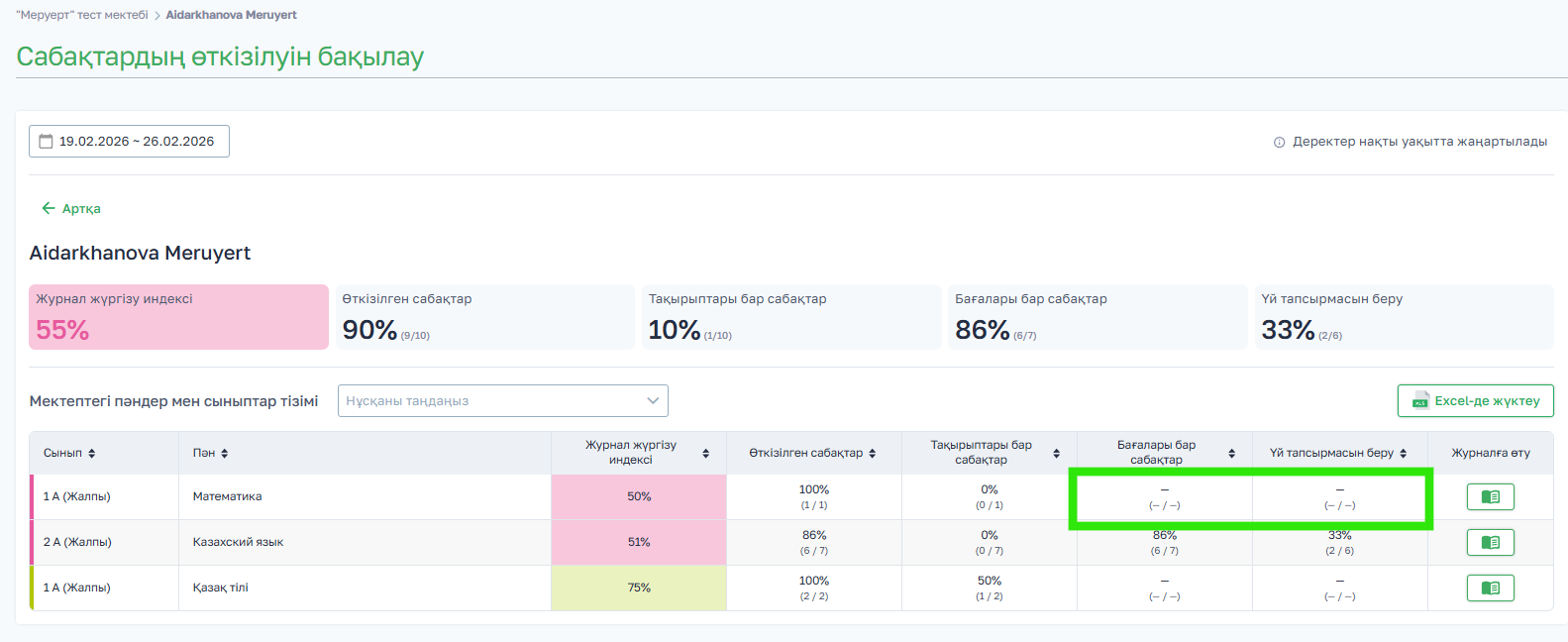This screenshot has height=642, width=1568.
Task: Sort by Өткізілген сабақтар column
Action: (872, 453)
